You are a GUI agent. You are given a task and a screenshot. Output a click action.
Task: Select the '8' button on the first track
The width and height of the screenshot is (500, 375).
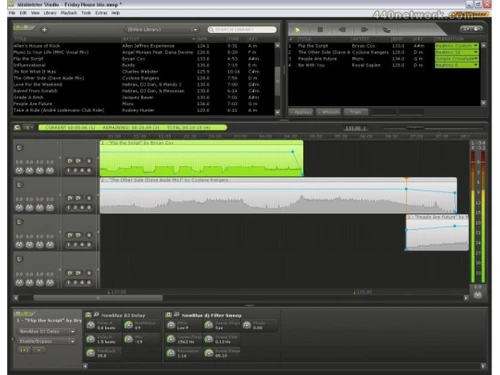click(x=89, y=170)
